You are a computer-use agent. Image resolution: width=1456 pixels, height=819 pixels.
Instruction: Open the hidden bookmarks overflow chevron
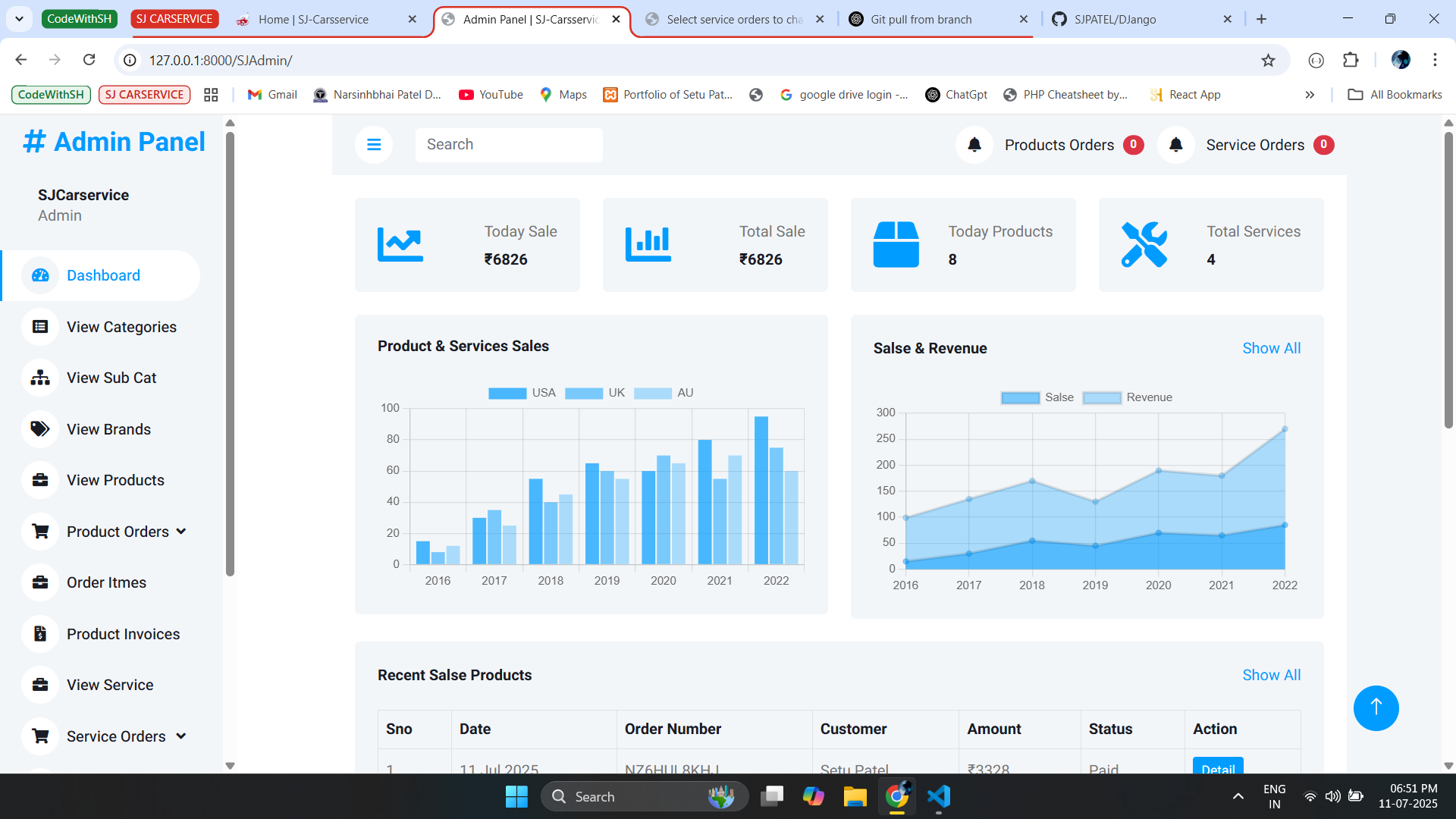coord(1310,95)
